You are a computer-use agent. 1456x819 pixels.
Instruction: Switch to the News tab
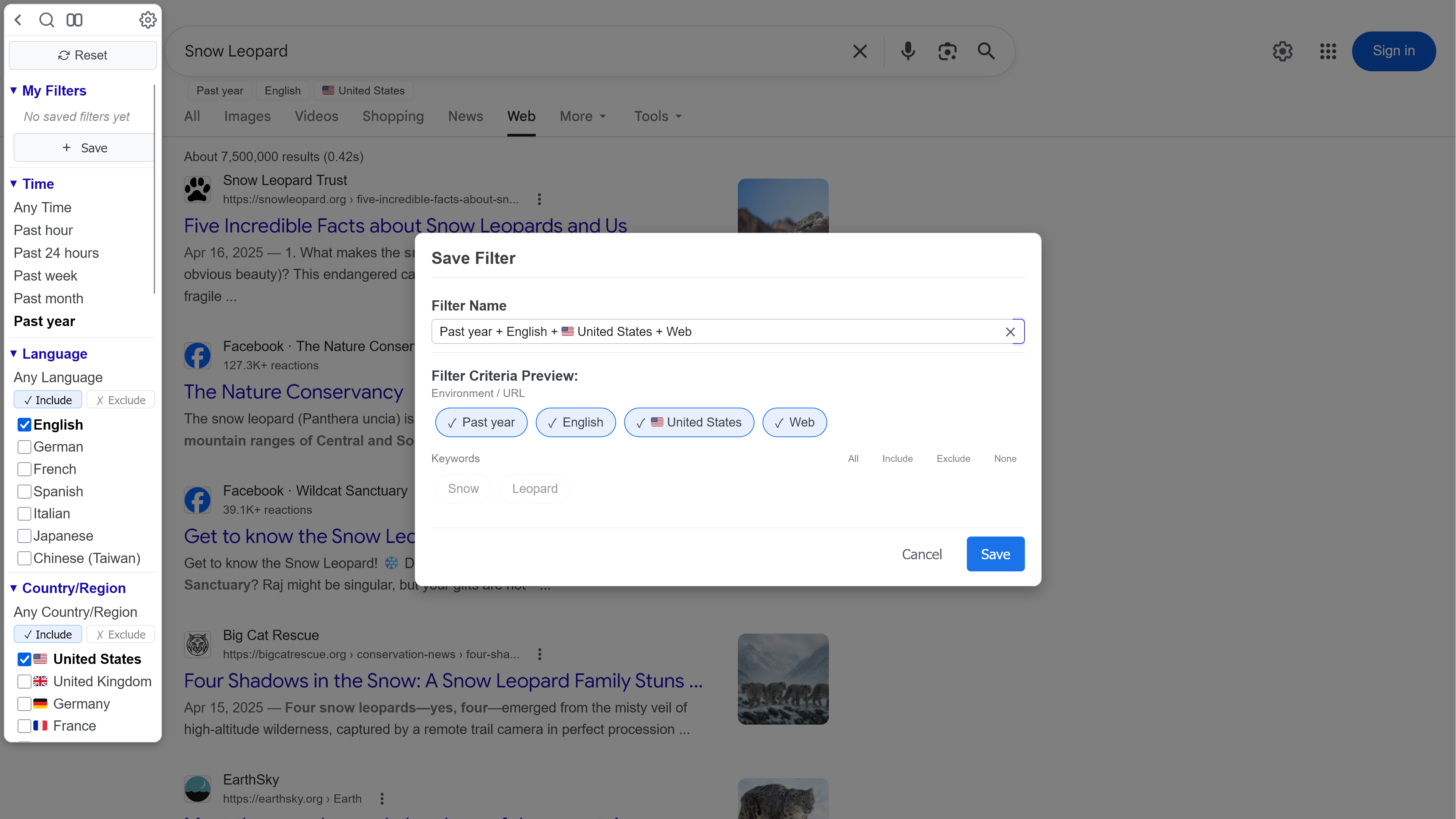(x=466, y=116)
